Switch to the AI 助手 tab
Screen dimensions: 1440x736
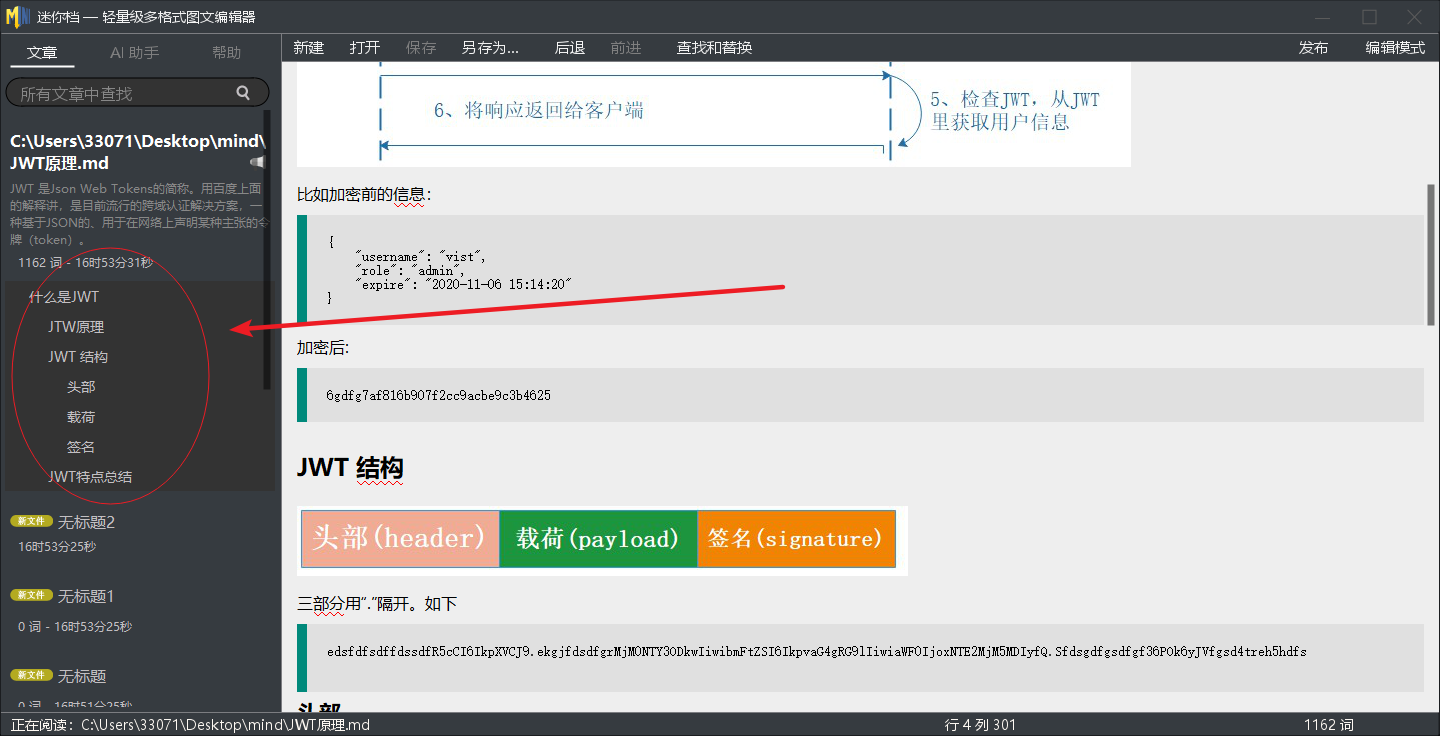[x=134, y=53]
